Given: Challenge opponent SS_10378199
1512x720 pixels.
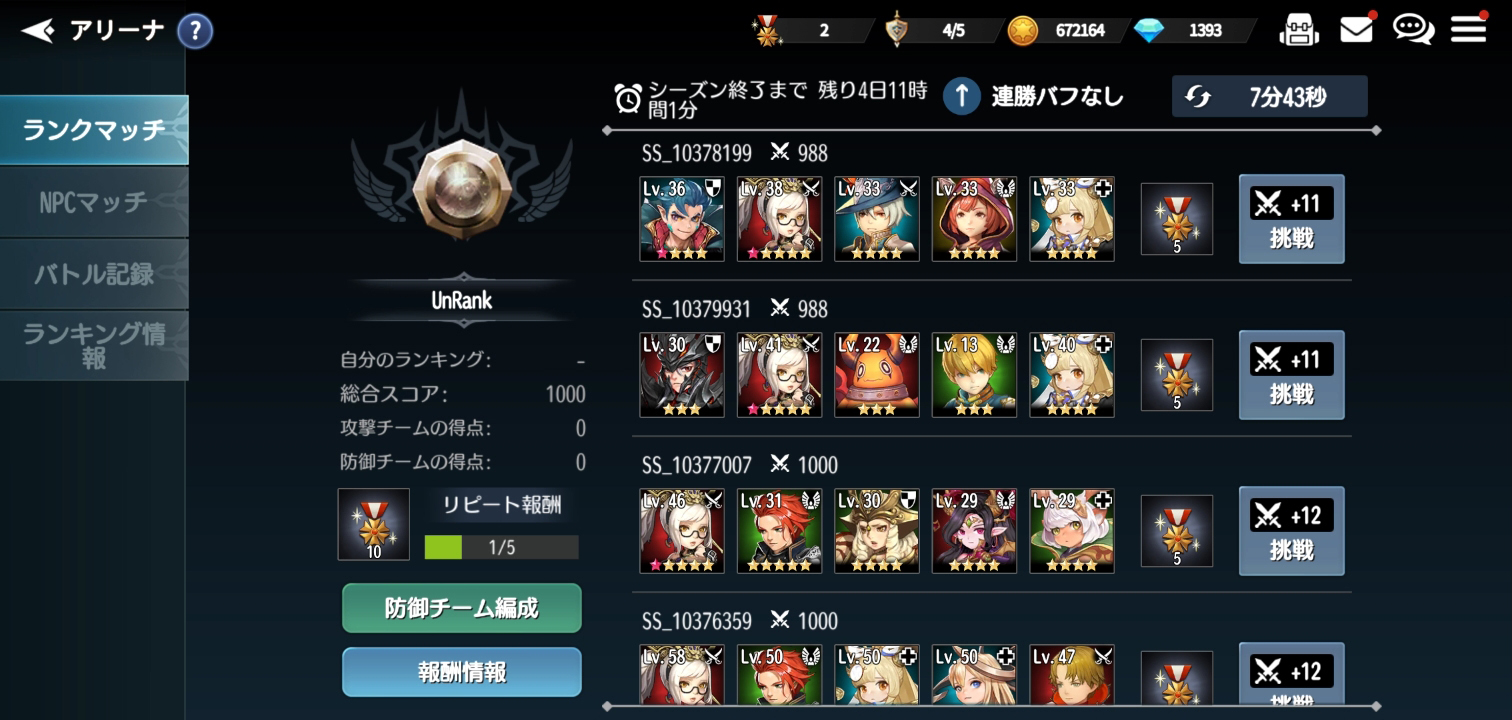Looking at the screenshot, I should tap(1291, 219).
